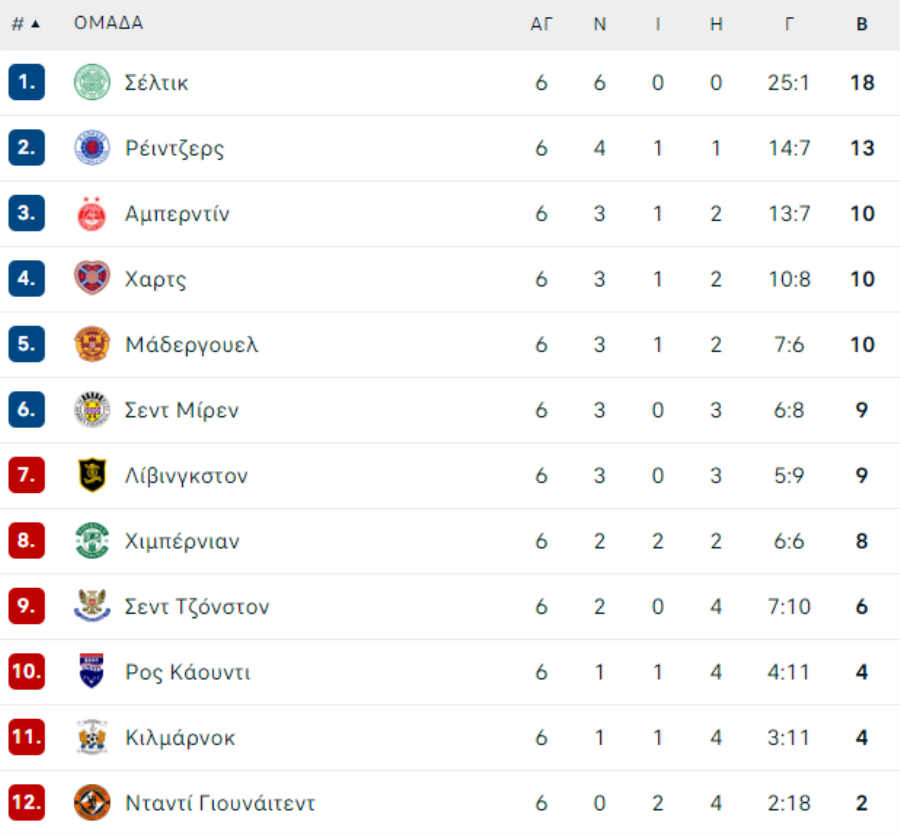The height and width of the screenshot is (834, 900).
Task: Open the St Johnstone crest icon
Action: coord(92,606)
